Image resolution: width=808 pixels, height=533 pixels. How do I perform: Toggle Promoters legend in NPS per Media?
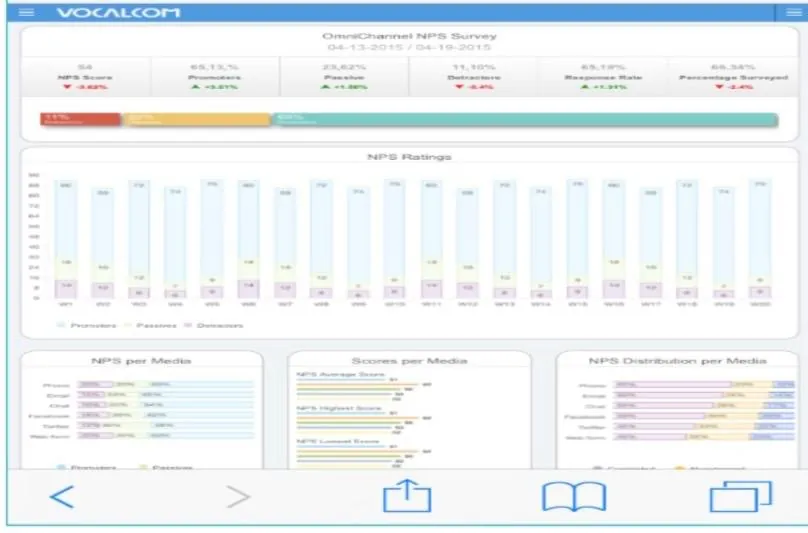click(86, 467)
